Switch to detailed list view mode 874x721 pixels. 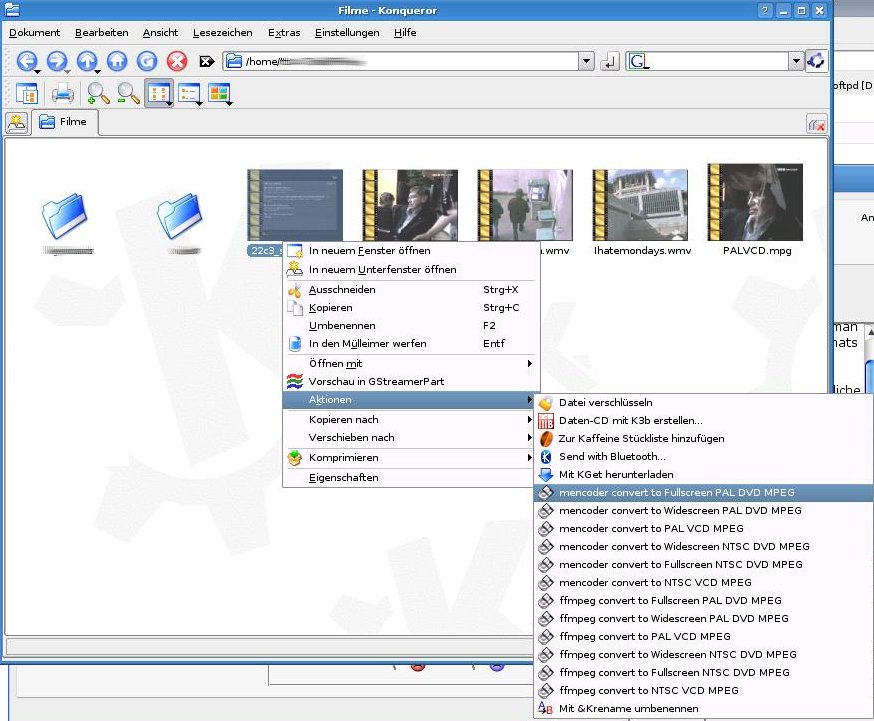click(x=190, y=94)
